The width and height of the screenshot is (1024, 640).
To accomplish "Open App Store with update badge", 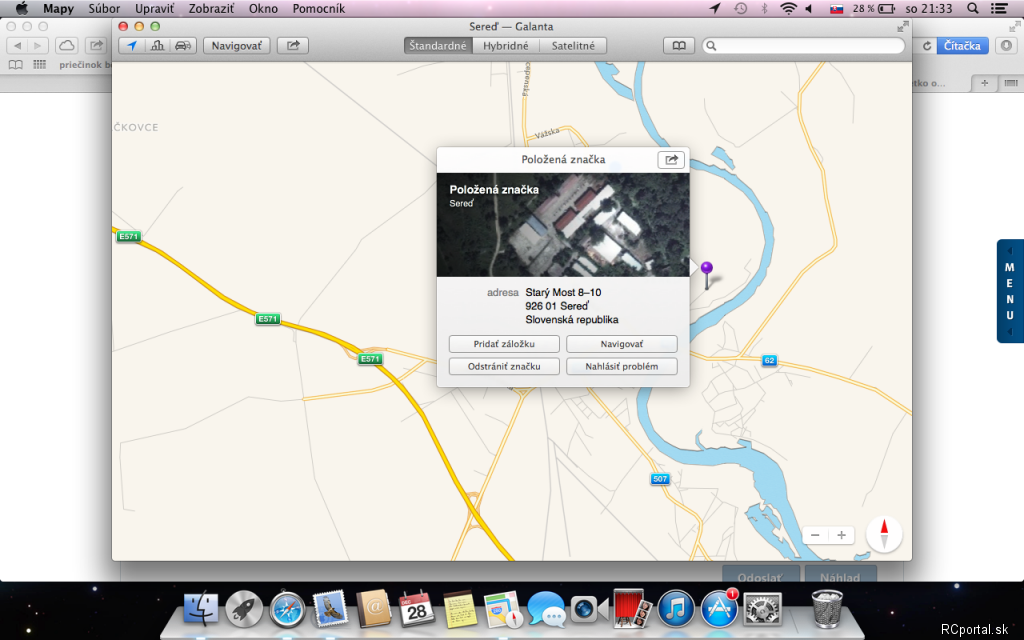I will [x=719, y=609].
